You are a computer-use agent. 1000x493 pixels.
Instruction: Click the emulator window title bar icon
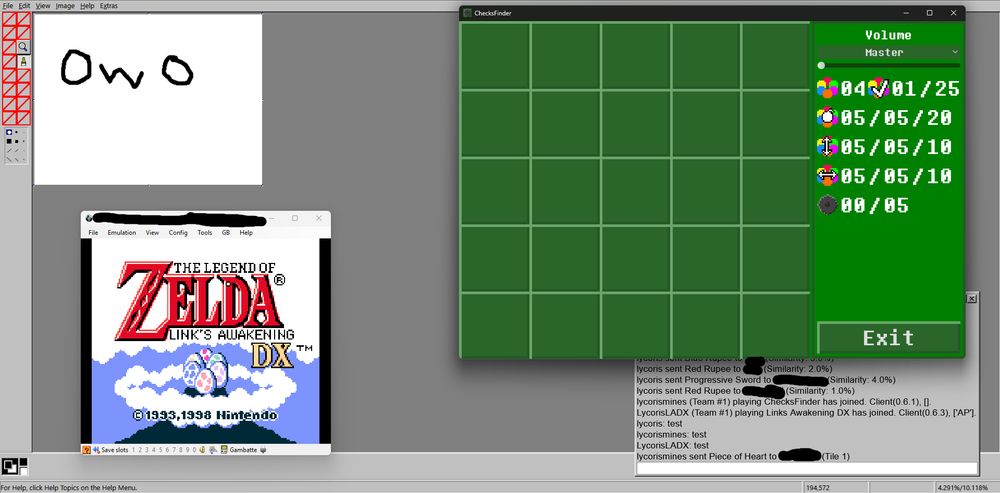(89, 218)
